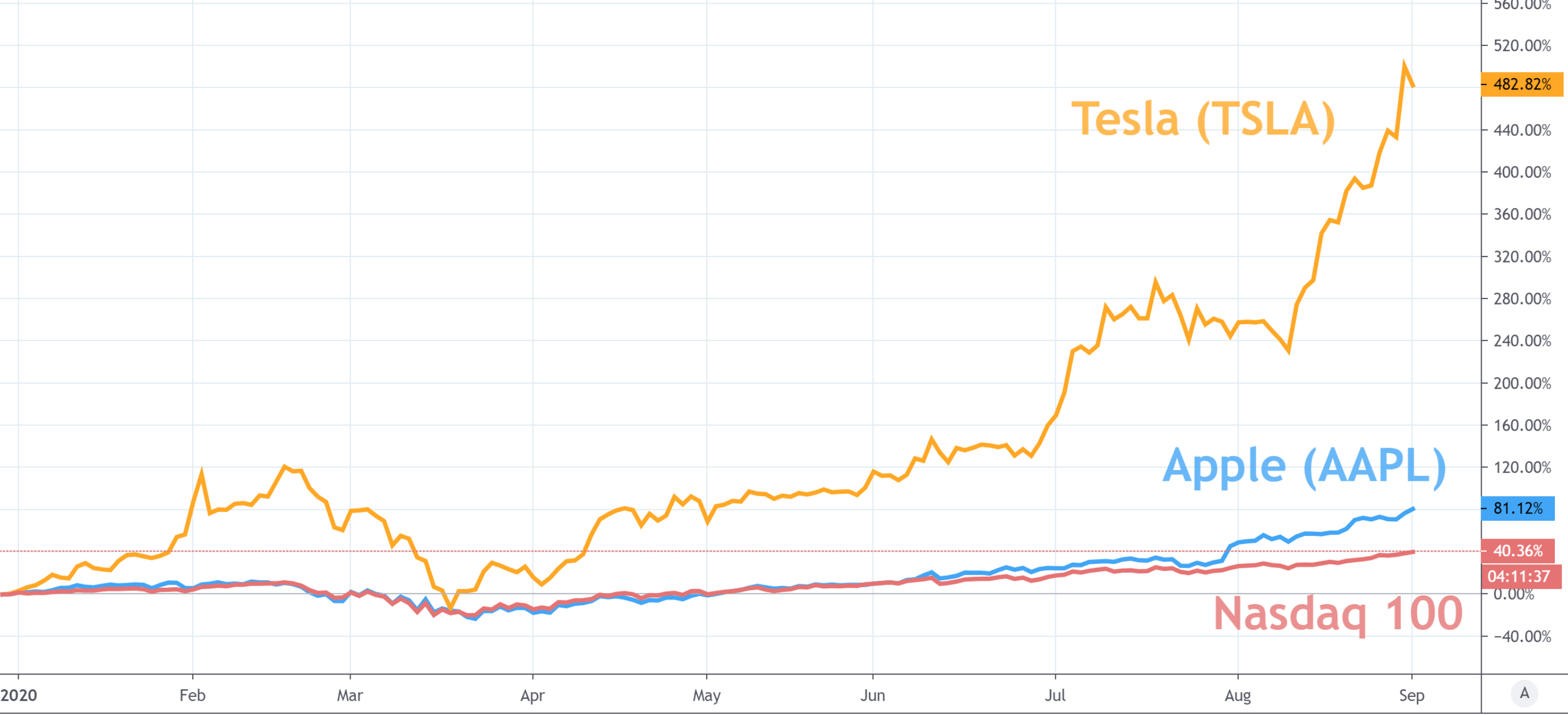Click the 360.00% price axis tick

click(x=1522, y=214)
